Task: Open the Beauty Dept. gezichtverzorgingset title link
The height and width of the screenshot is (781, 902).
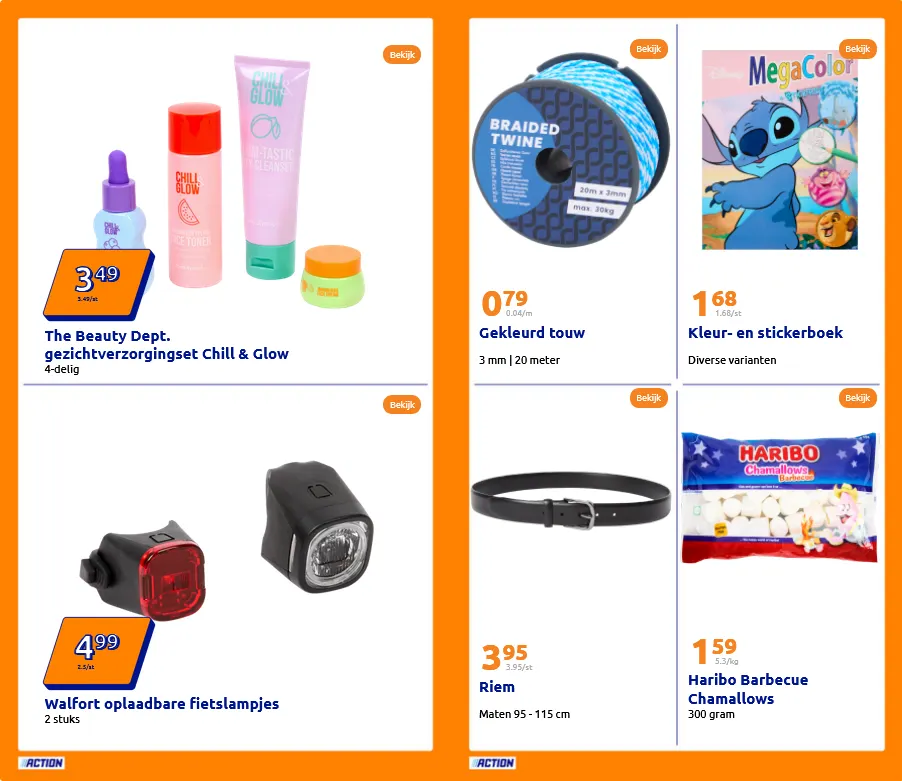Action: [x=166, y=344]
